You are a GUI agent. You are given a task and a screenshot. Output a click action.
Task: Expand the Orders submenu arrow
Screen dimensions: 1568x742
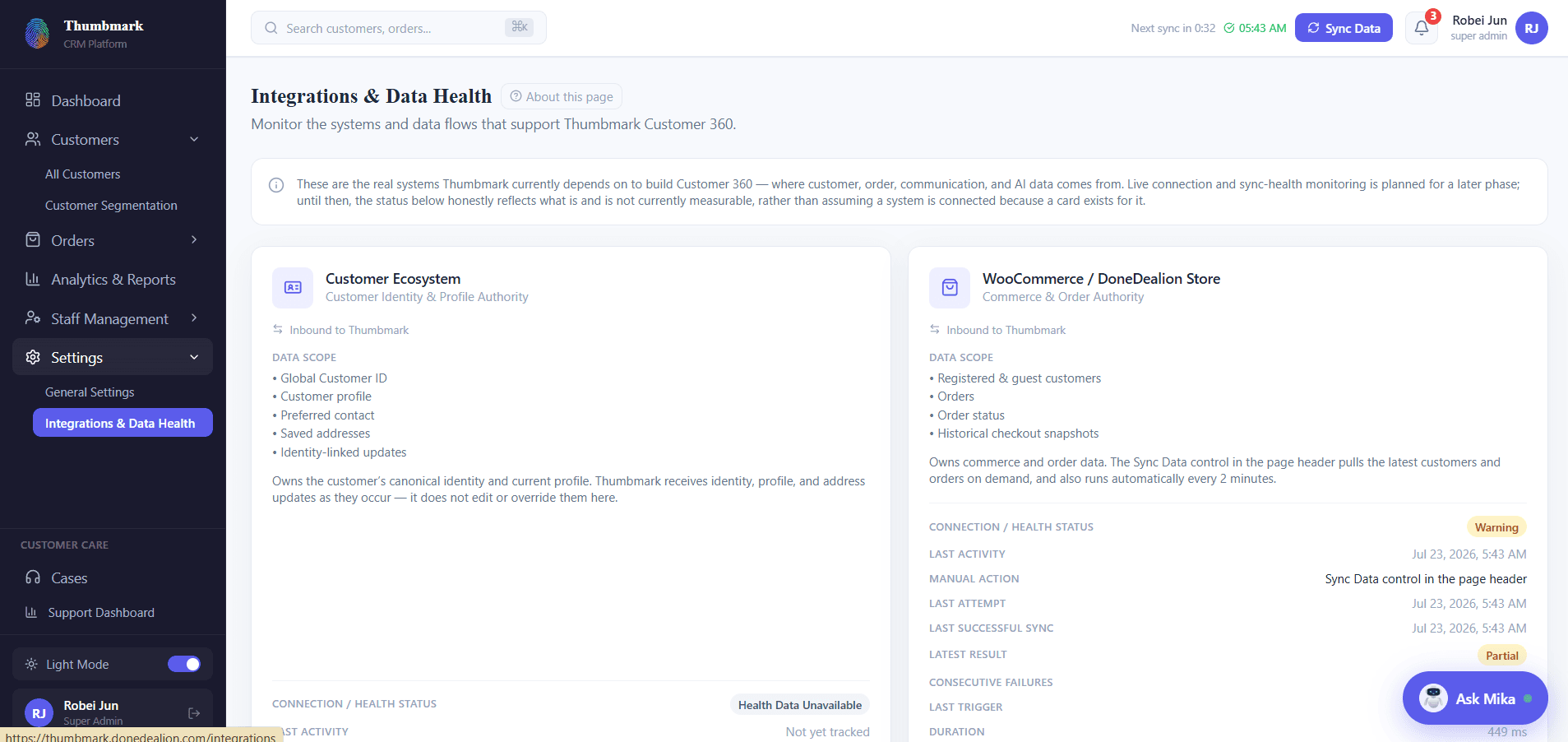click(194, 239)
